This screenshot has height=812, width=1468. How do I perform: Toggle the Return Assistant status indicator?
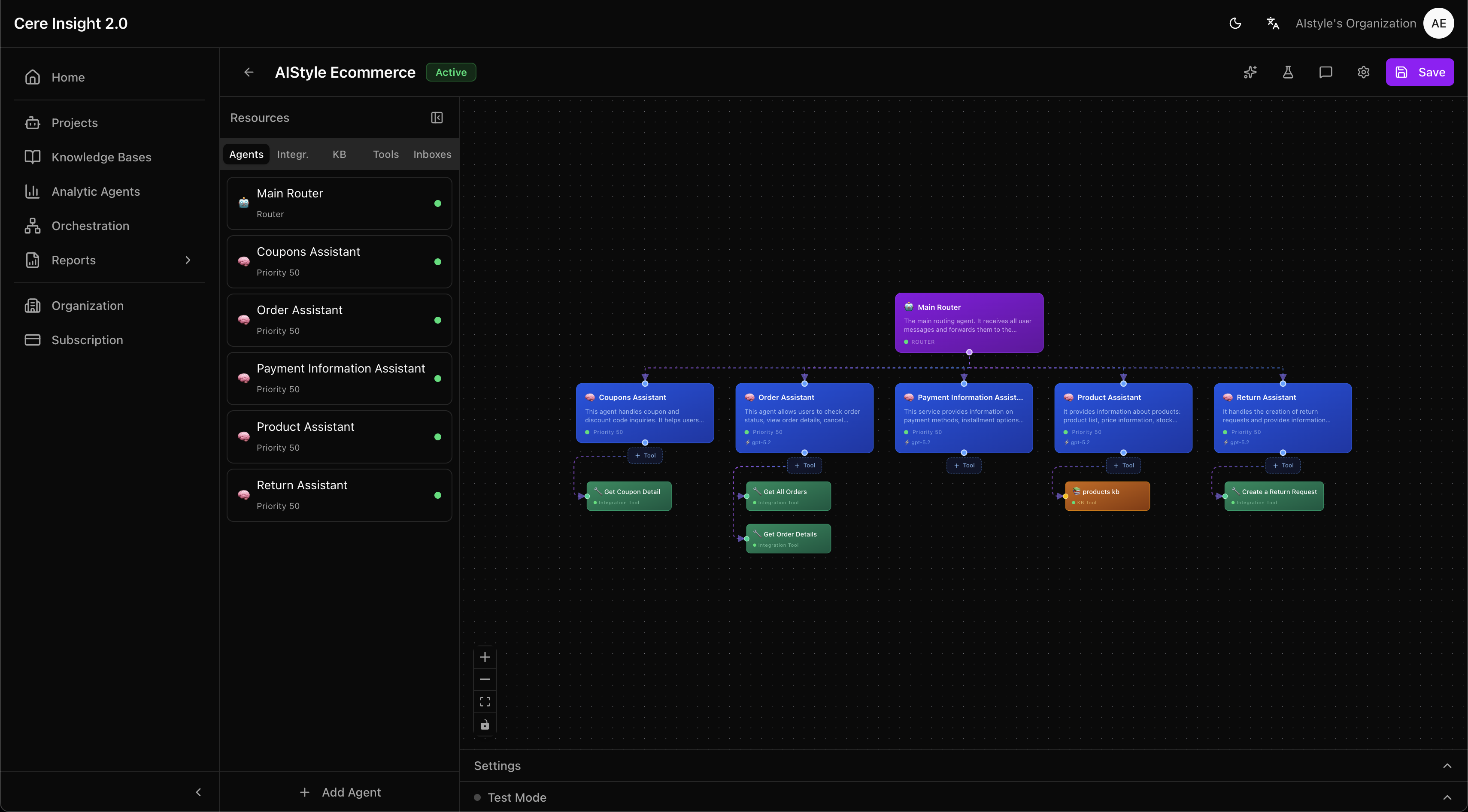point(437,495)
